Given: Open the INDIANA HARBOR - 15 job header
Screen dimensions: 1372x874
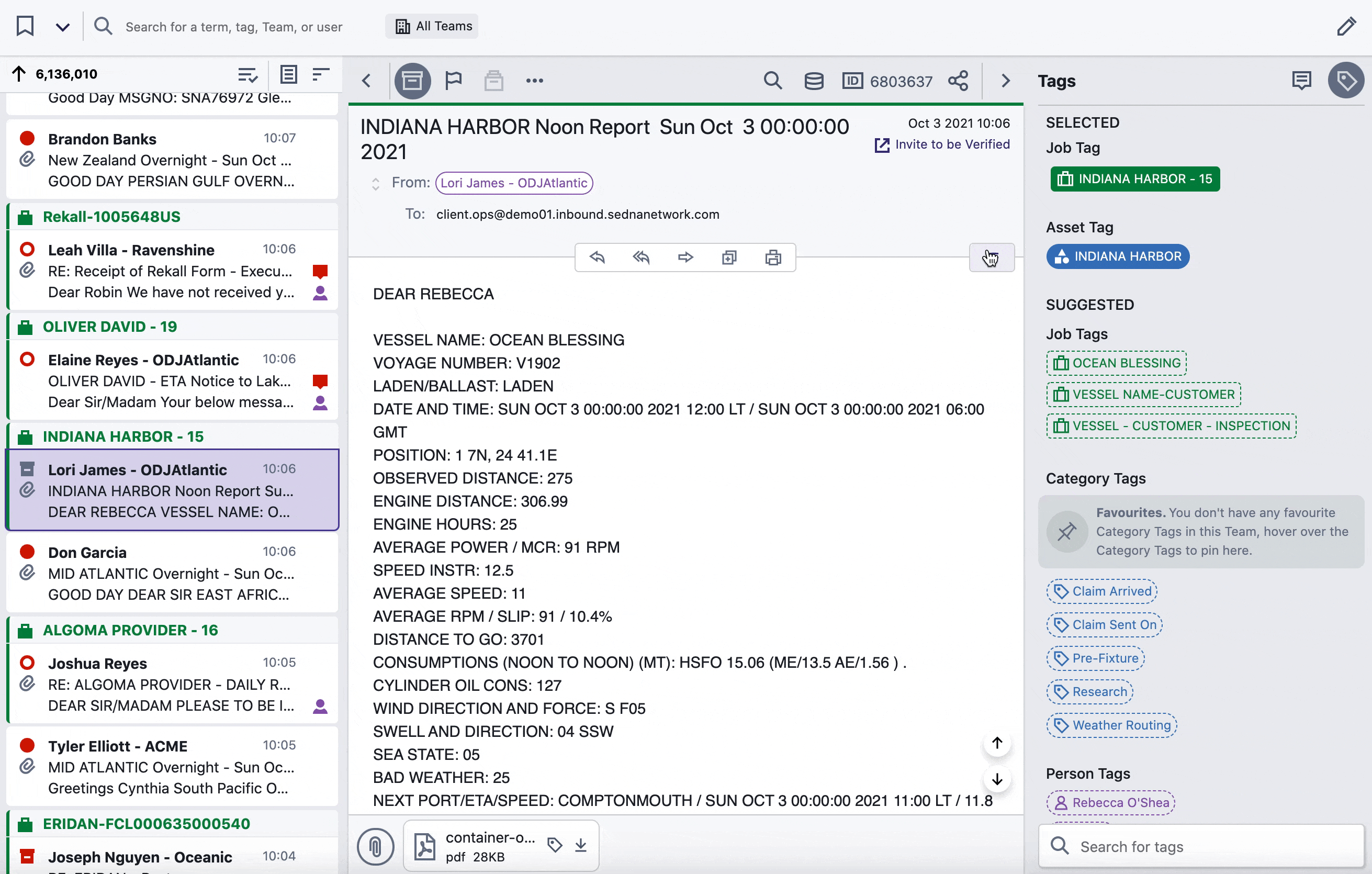Looking at the screenshot, I should (172, 437).
